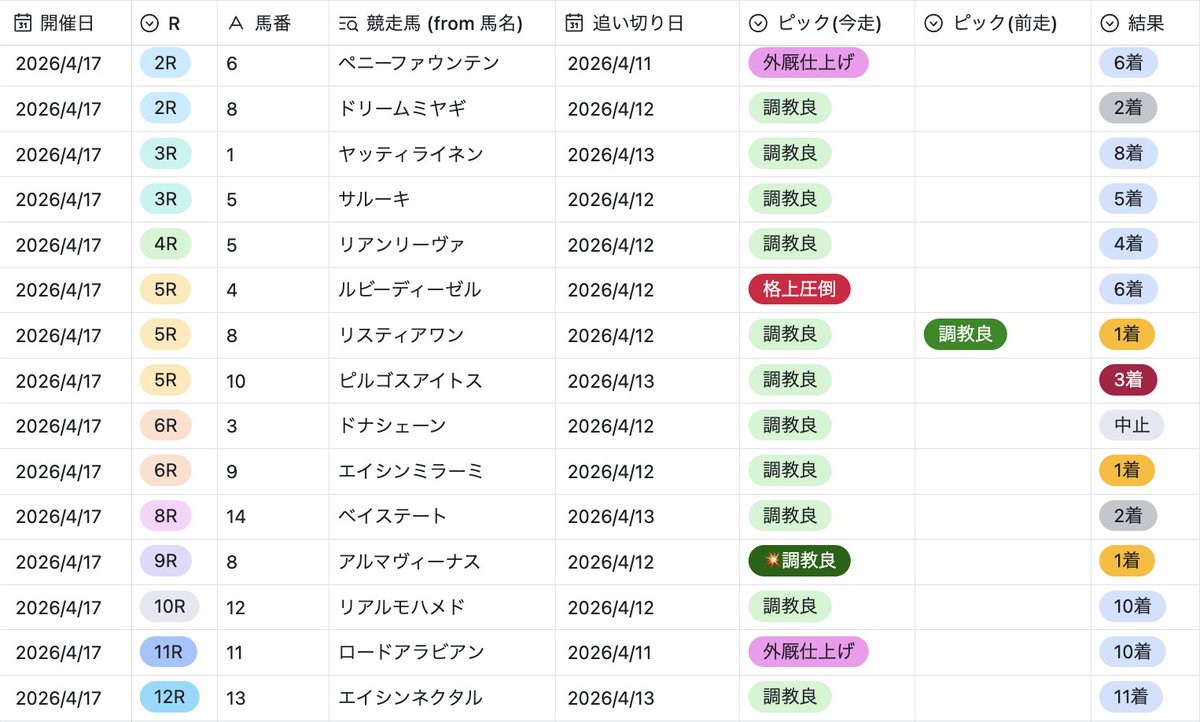This screenshot has width=1200, height=722.
Task: Click the horse name ロードアラビアン
Action: (412, 652)
